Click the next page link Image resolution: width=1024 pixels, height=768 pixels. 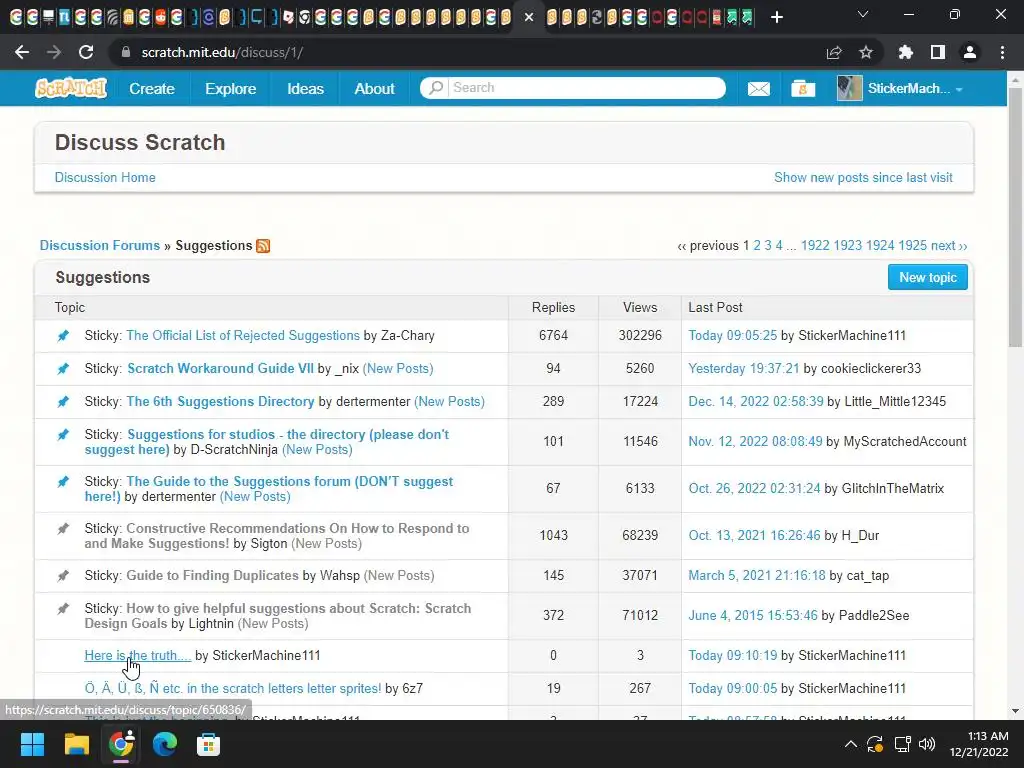click(x=949, y=246)
